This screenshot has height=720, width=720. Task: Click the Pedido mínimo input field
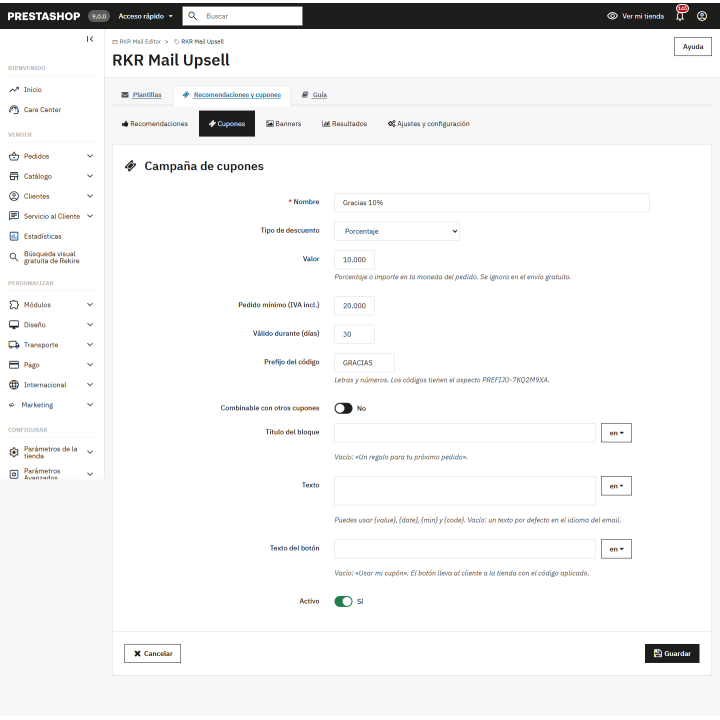(x=354, y=305)
